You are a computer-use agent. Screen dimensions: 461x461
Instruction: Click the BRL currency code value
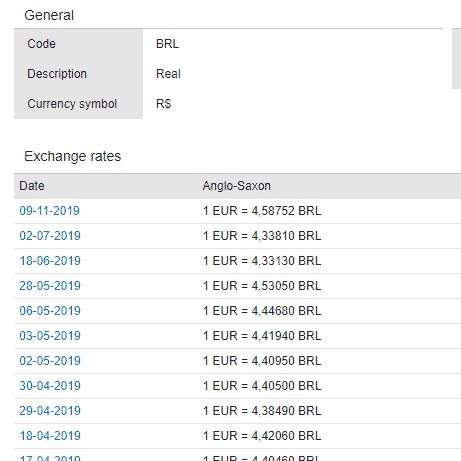(167, 44)
